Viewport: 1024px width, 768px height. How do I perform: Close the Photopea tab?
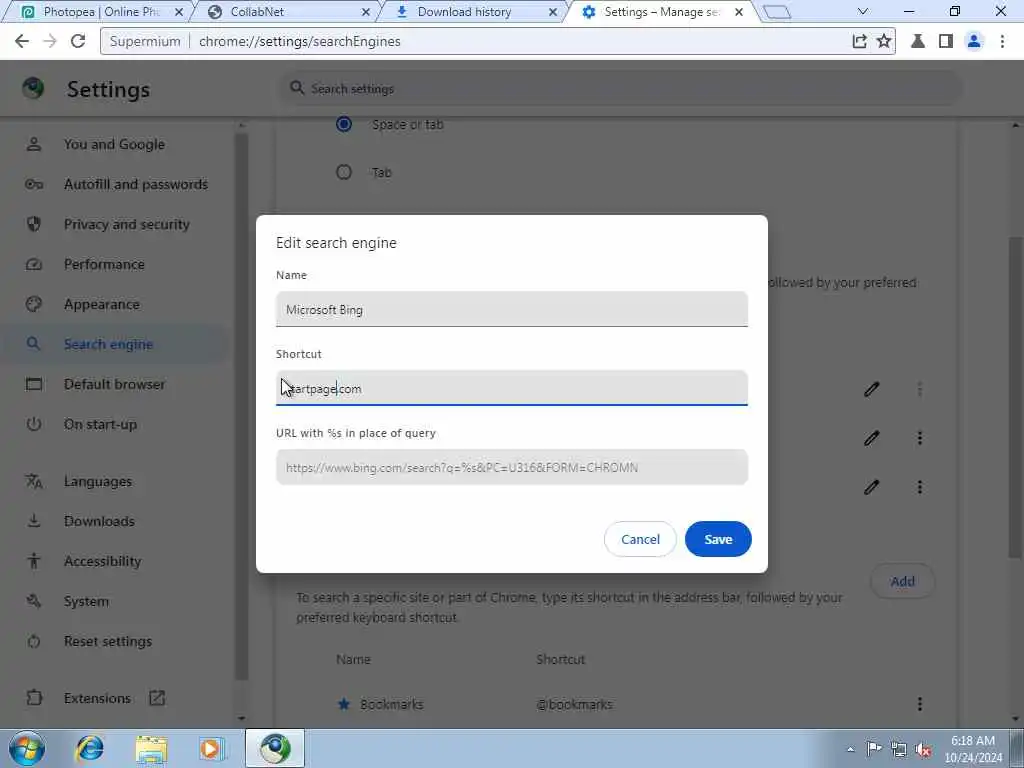point(179,12)
